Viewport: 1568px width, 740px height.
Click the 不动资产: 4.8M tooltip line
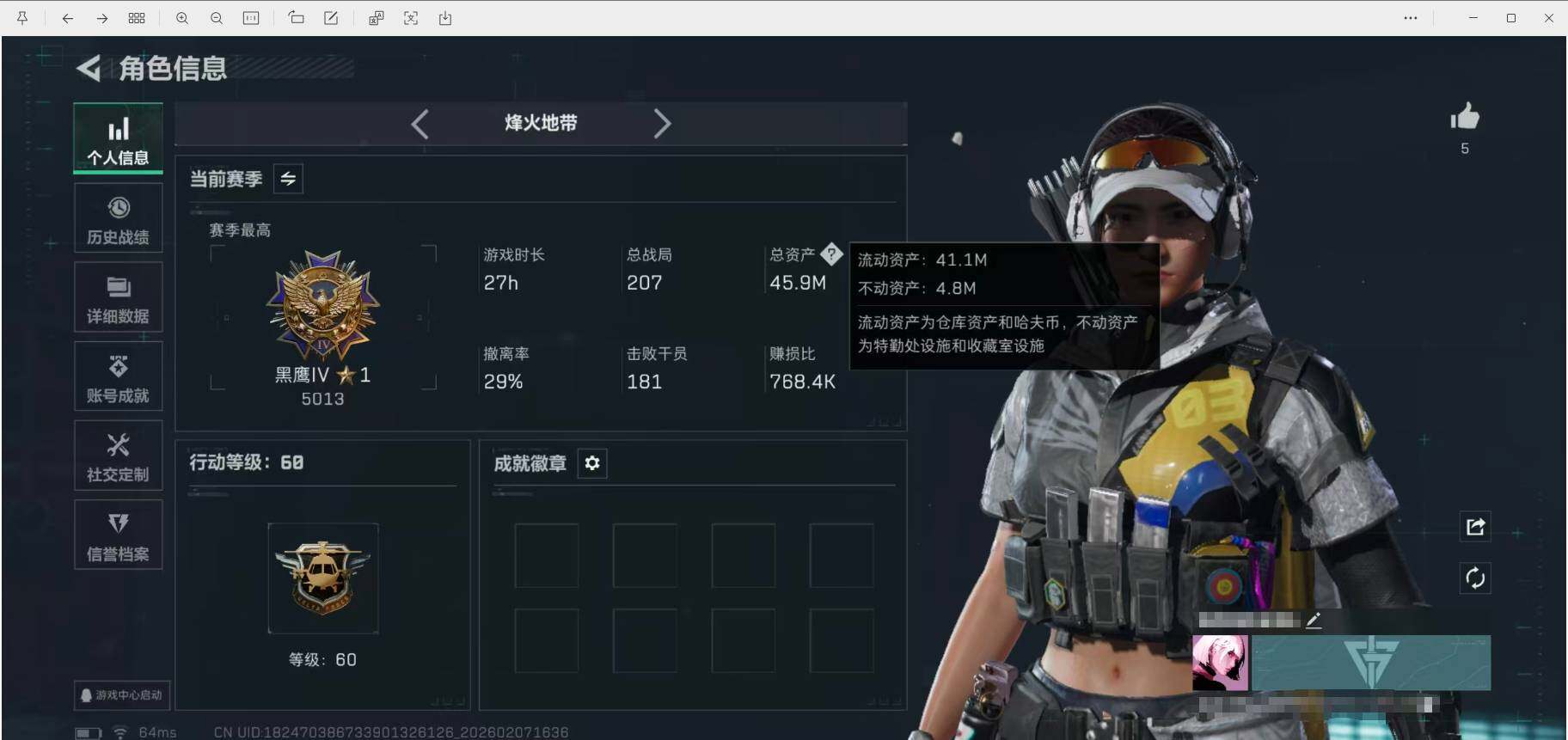click(917, 288)
